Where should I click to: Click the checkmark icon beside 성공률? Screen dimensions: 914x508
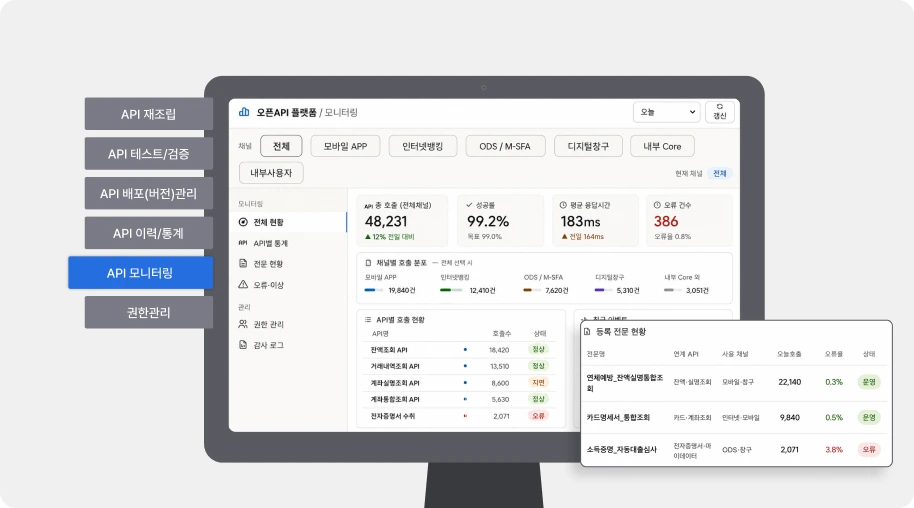(x=469, y=205)
